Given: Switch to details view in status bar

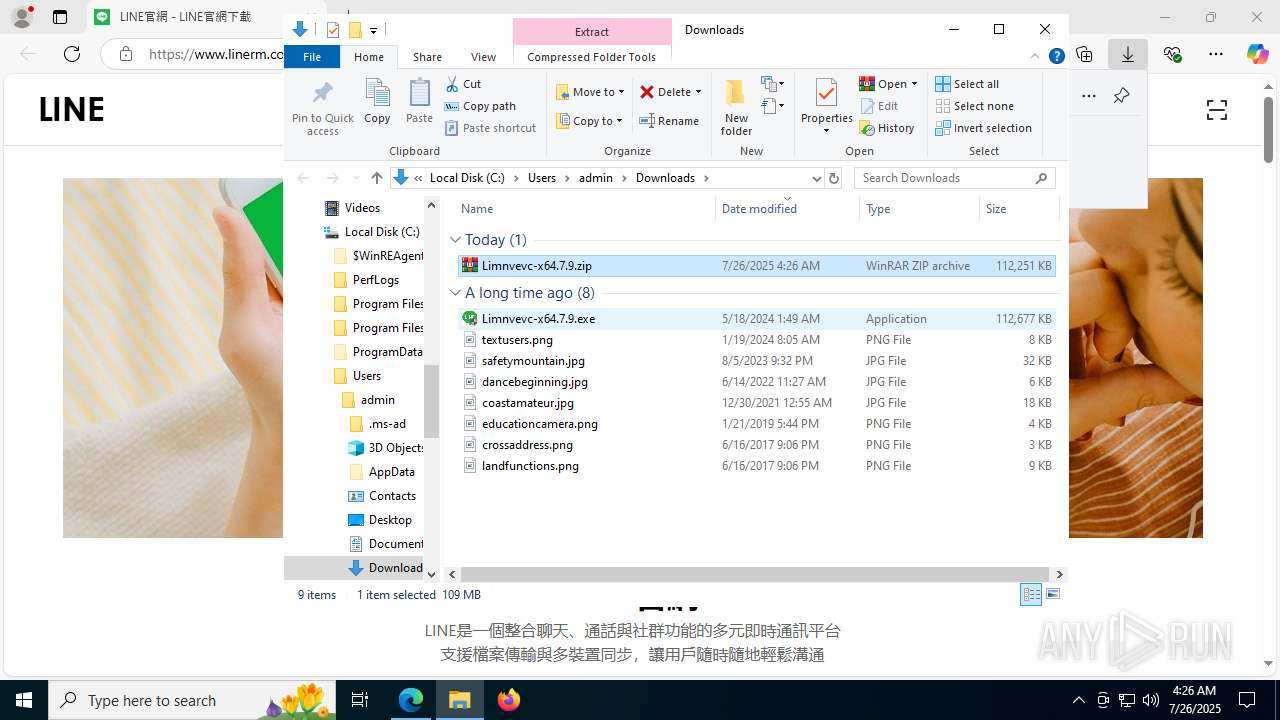Looking at the screenshot, I should pyautogui.click(x=1031, y=594).
